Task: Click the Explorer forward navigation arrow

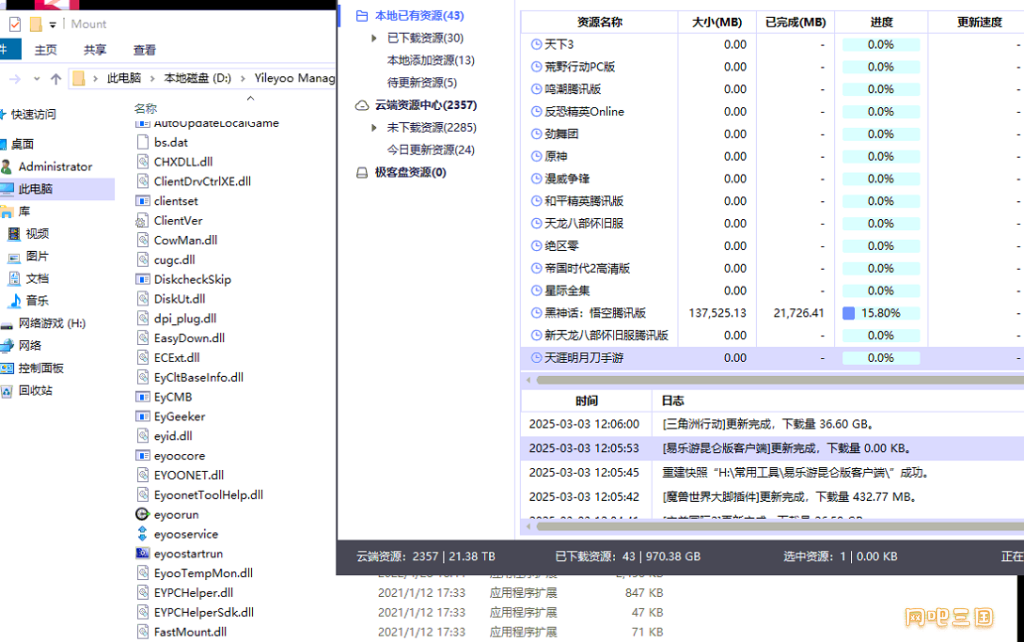Action: 14,79
